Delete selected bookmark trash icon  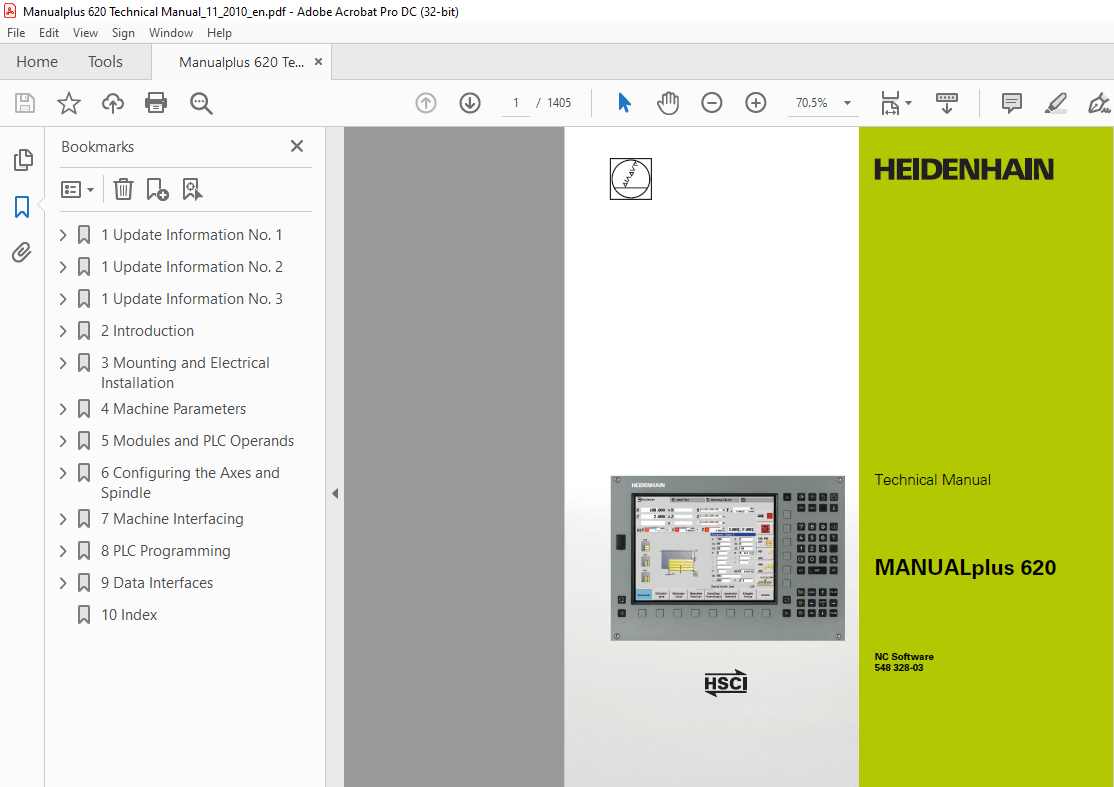124,190
